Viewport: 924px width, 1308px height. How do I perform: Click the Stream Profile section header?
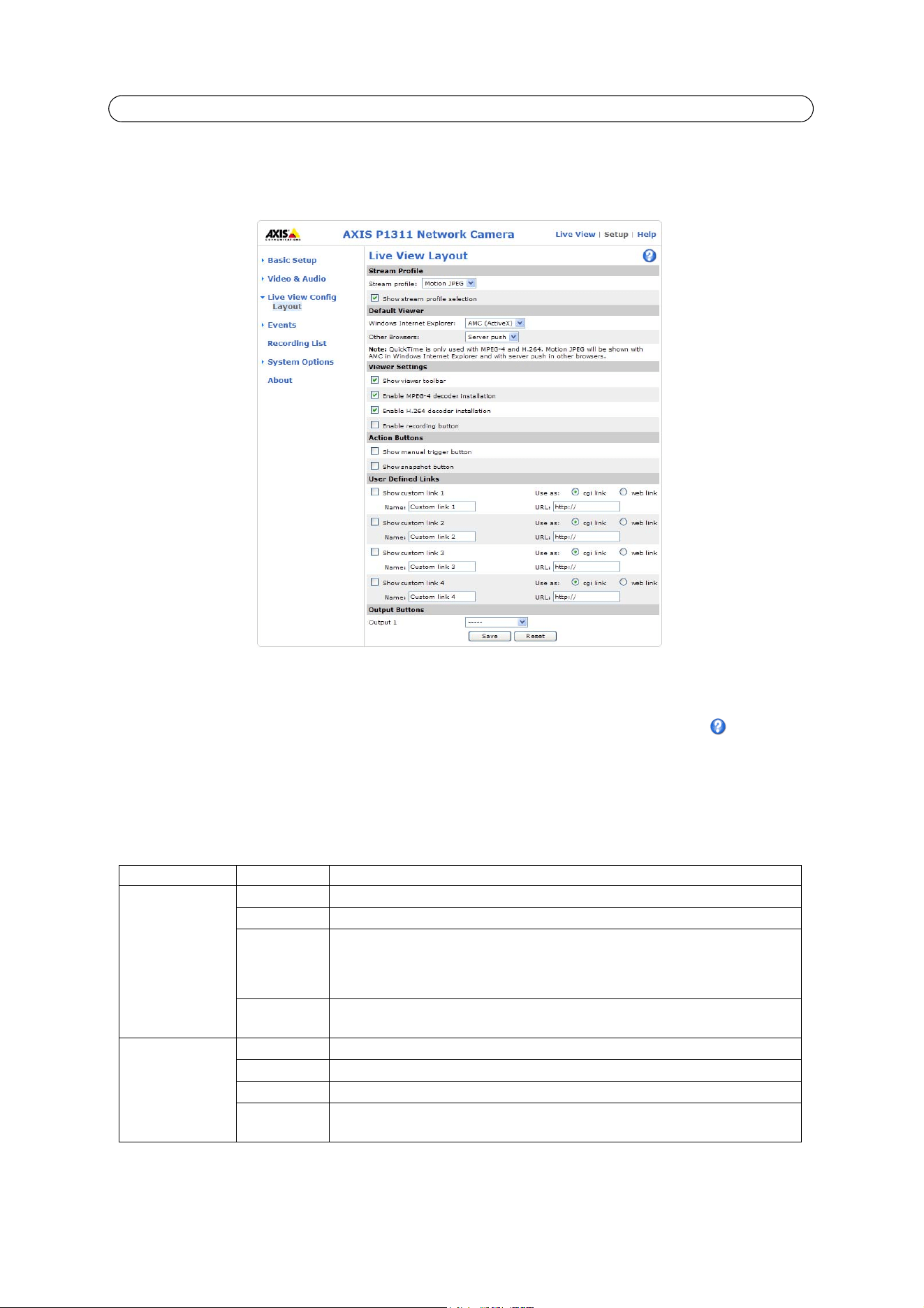tap(513, 271)
